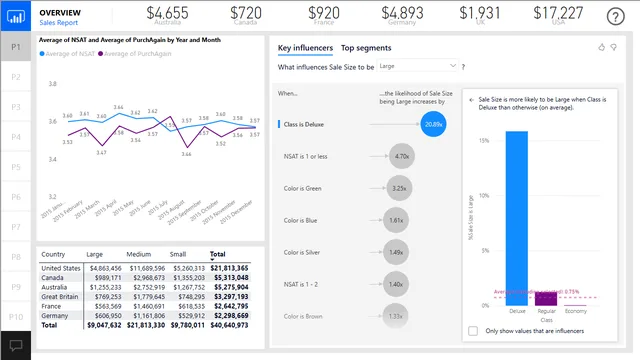
Task: Click the $720 Canada card
Action: click(x=246, y=16)
